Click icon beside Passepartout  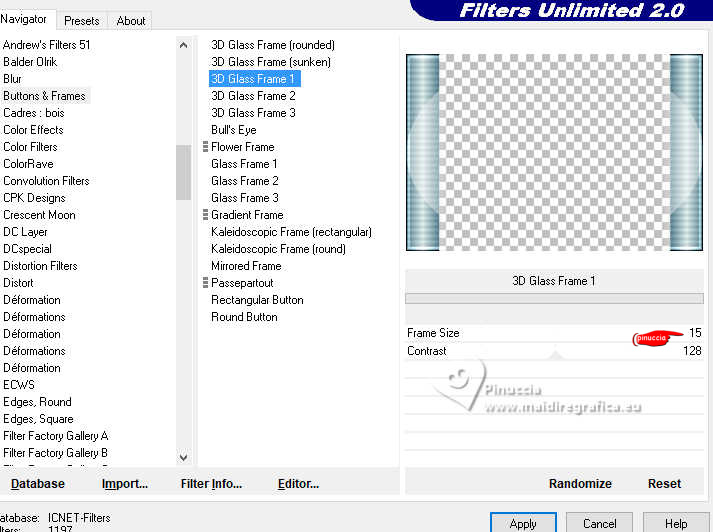[206, 283]
